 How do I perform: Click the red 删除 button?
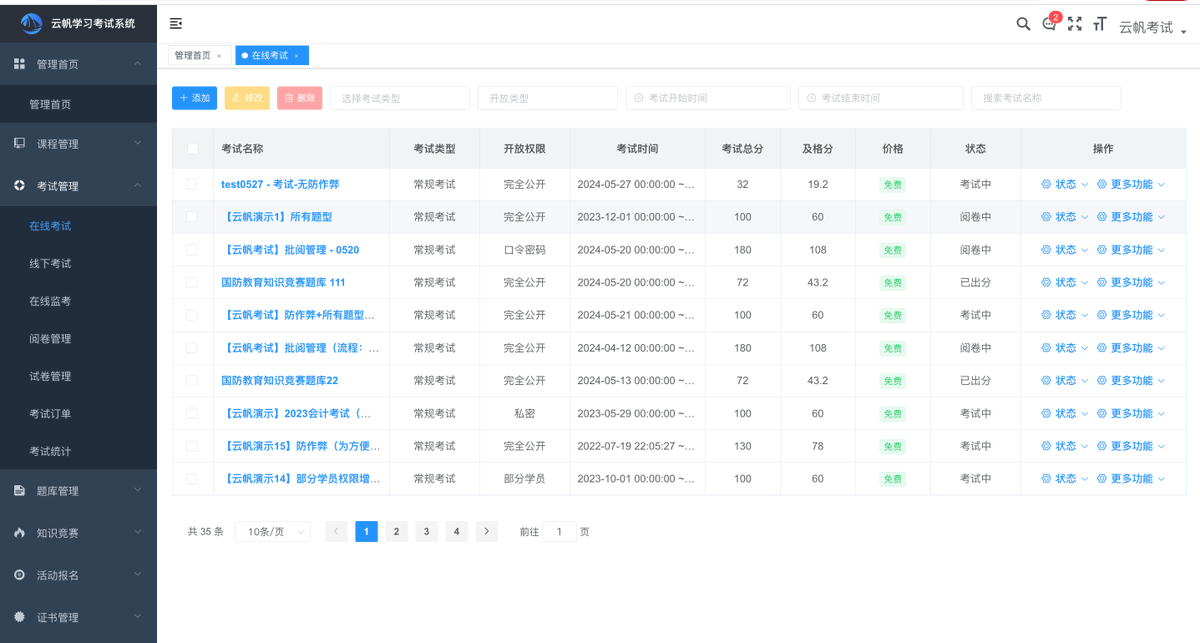pyautogui.click(x=300, y=98)
